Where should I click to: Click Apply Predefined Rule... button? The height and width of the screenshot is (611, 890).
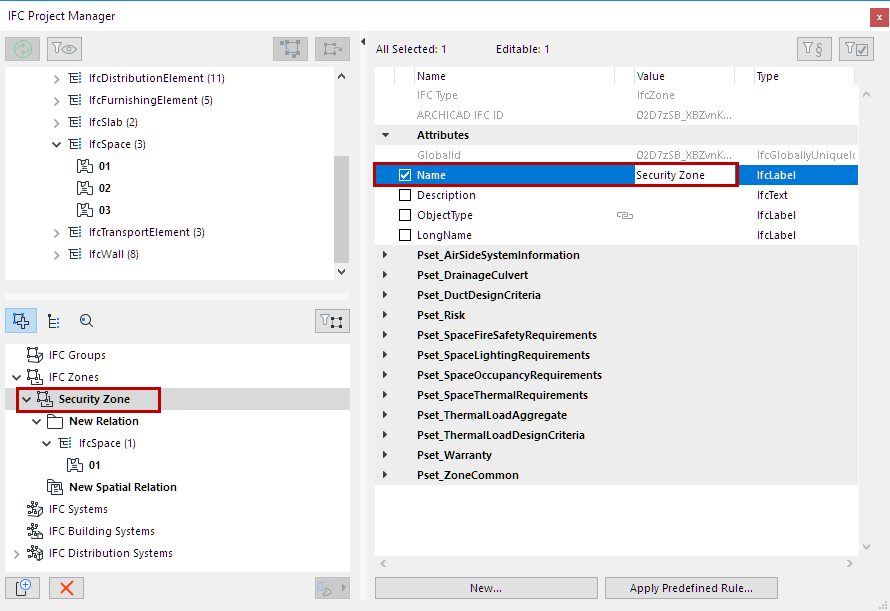(691, 588)
